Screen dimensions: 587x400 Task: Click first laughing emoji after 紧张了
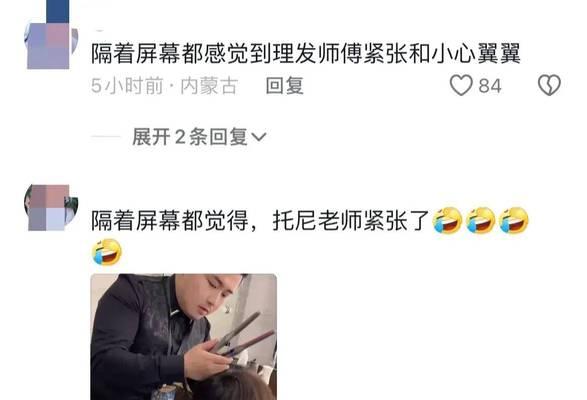(x=447, y=220)
